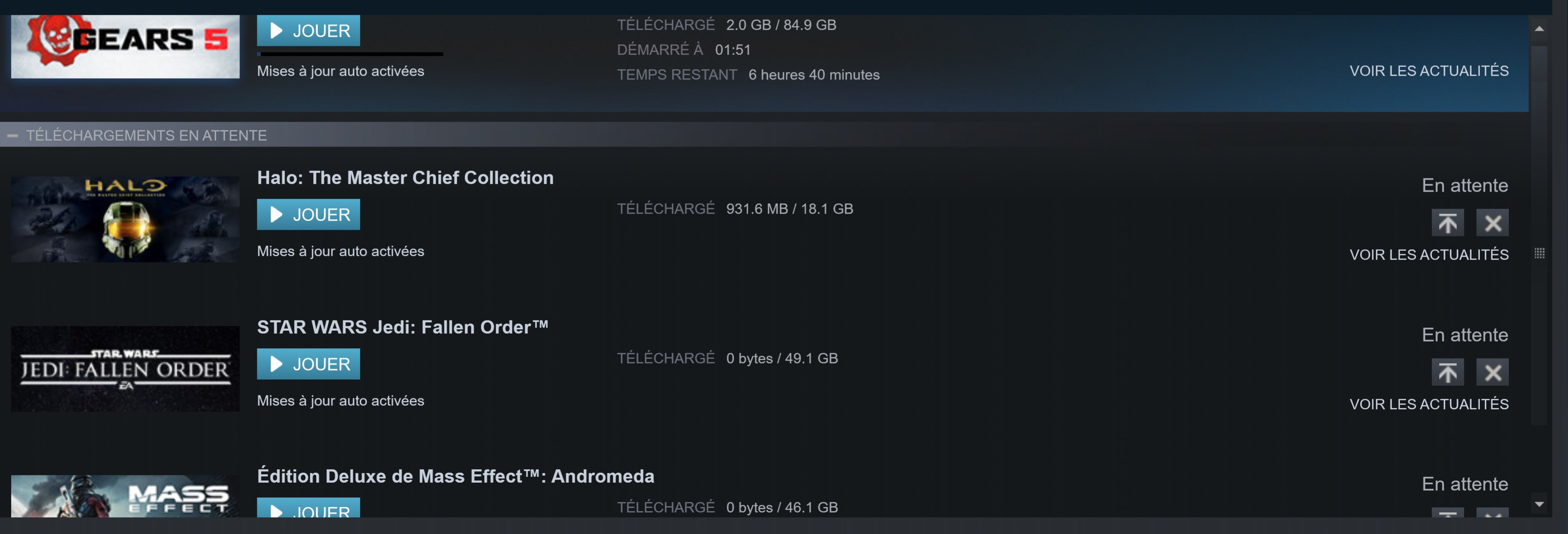Select the Jedi: Fallen Order thumbnail
Screen dimensions: 1568x534
coord(125,368)
